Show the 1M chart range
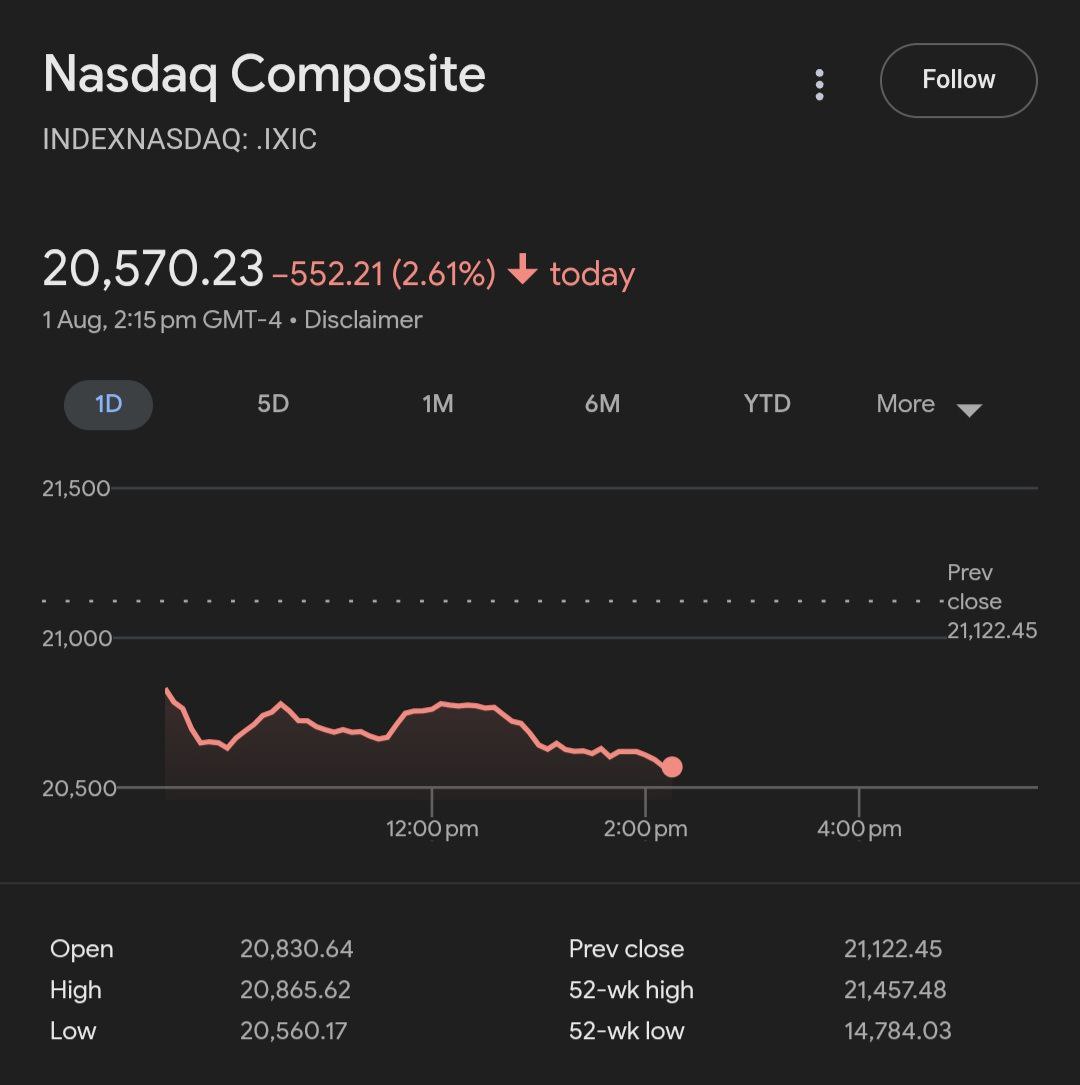 pyautogui.click(x=438, y=404)
